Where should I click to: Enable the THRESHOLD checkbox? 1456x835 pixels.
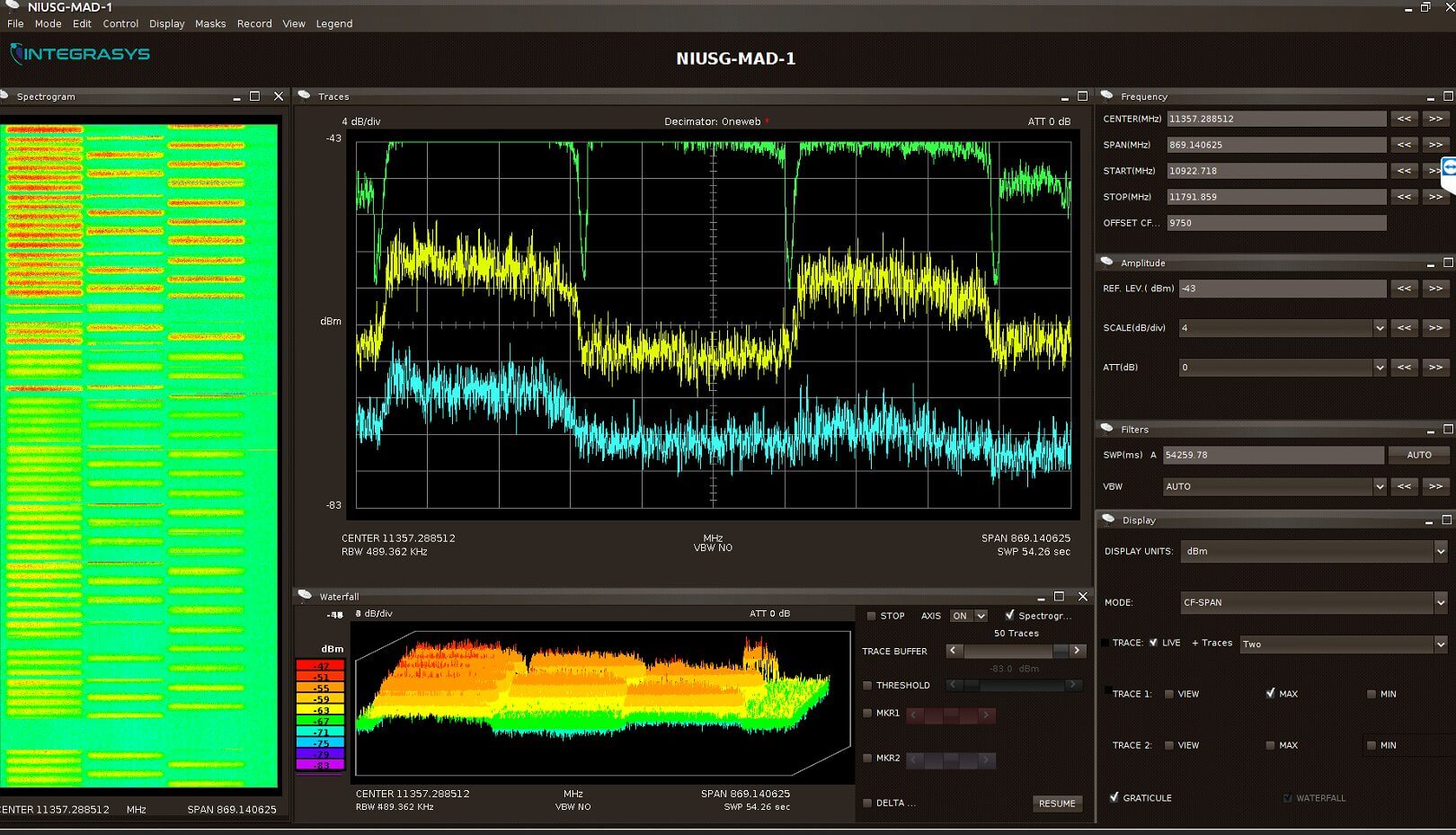coord(868,686)
